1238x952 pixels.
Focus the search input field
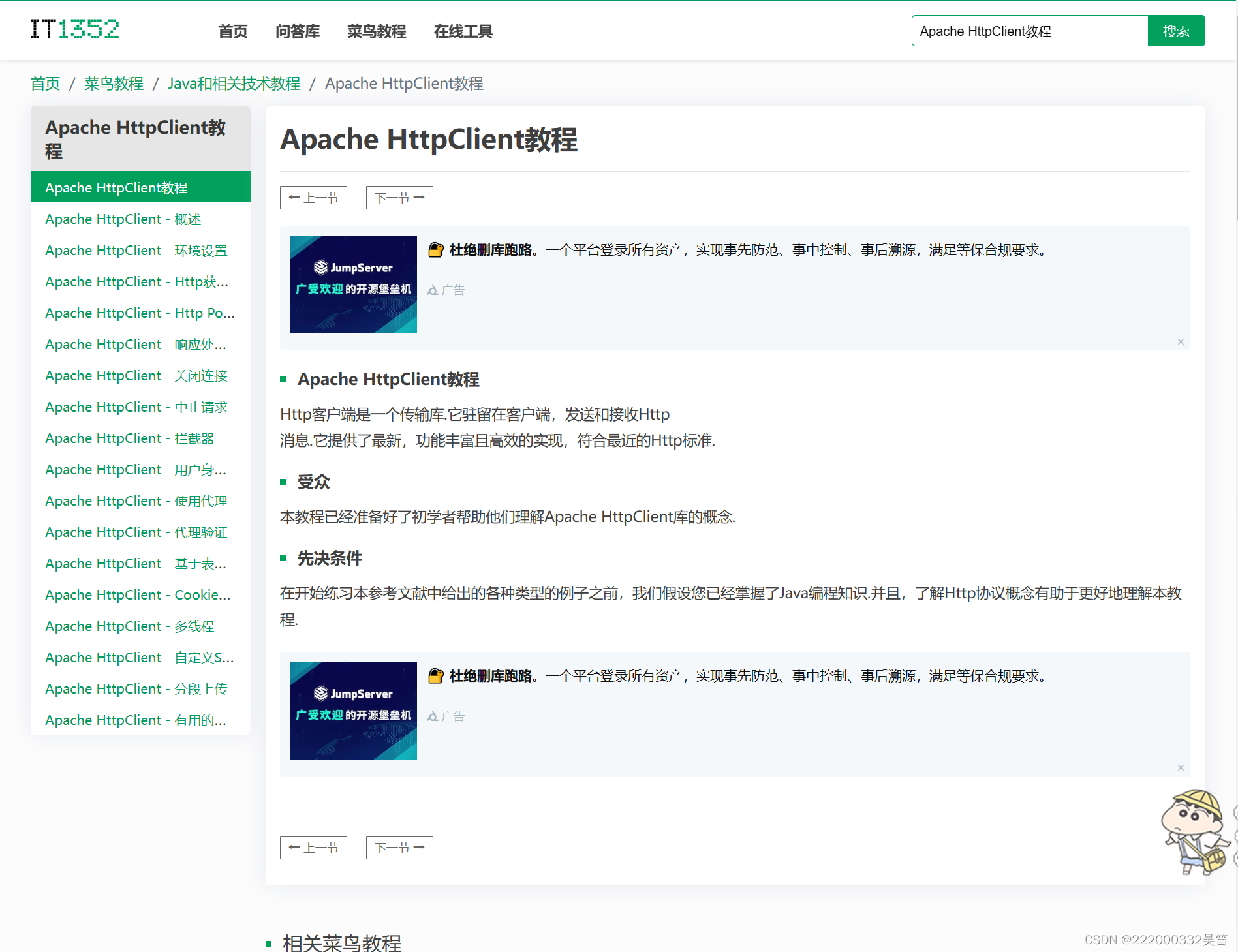[1030, 31]
